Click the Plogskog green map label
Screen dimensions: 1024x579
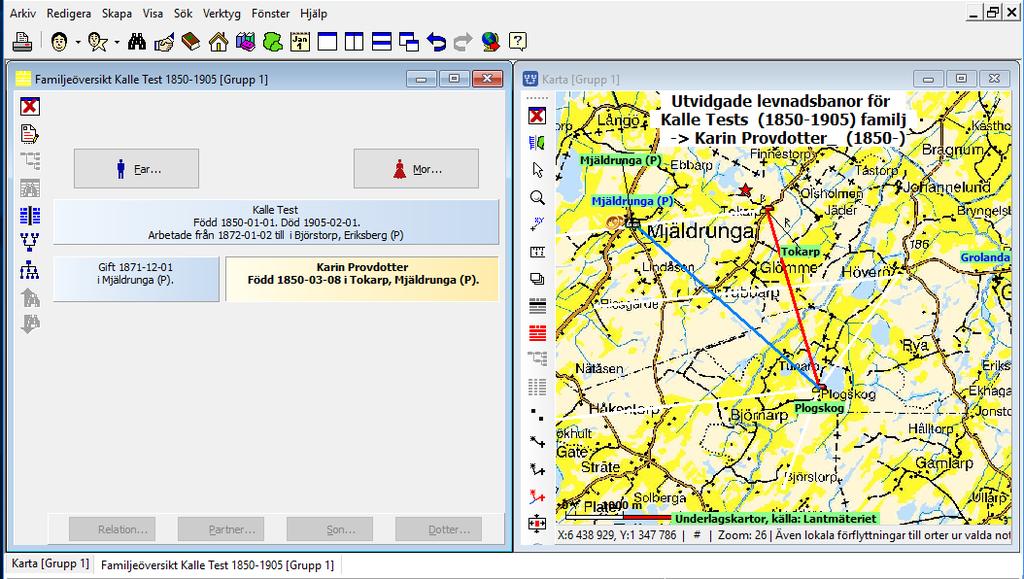click(820, 408)
